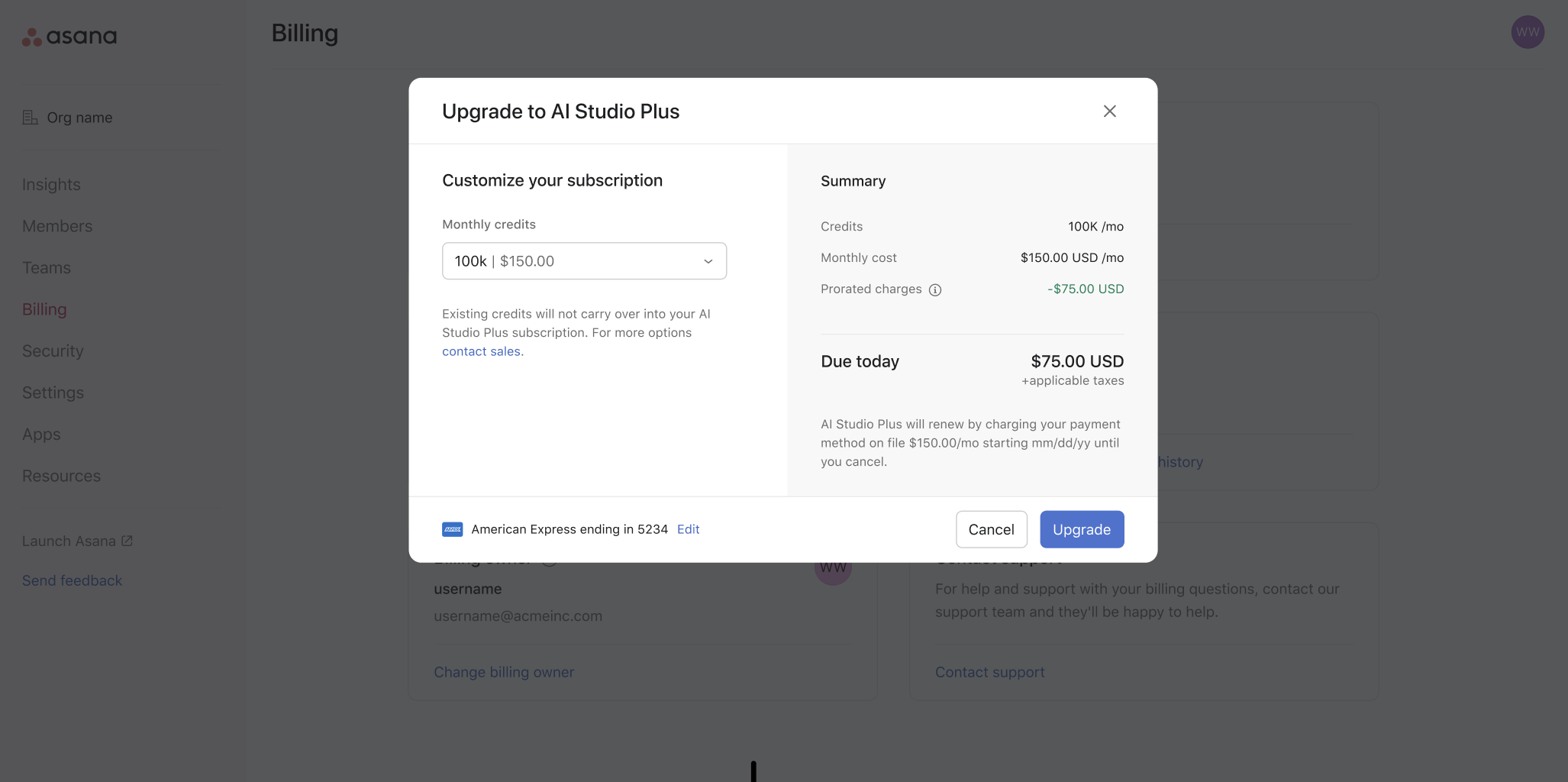1568x782 pixels.
Task: Click the Billing owner info icon
Action: (549, 558)
